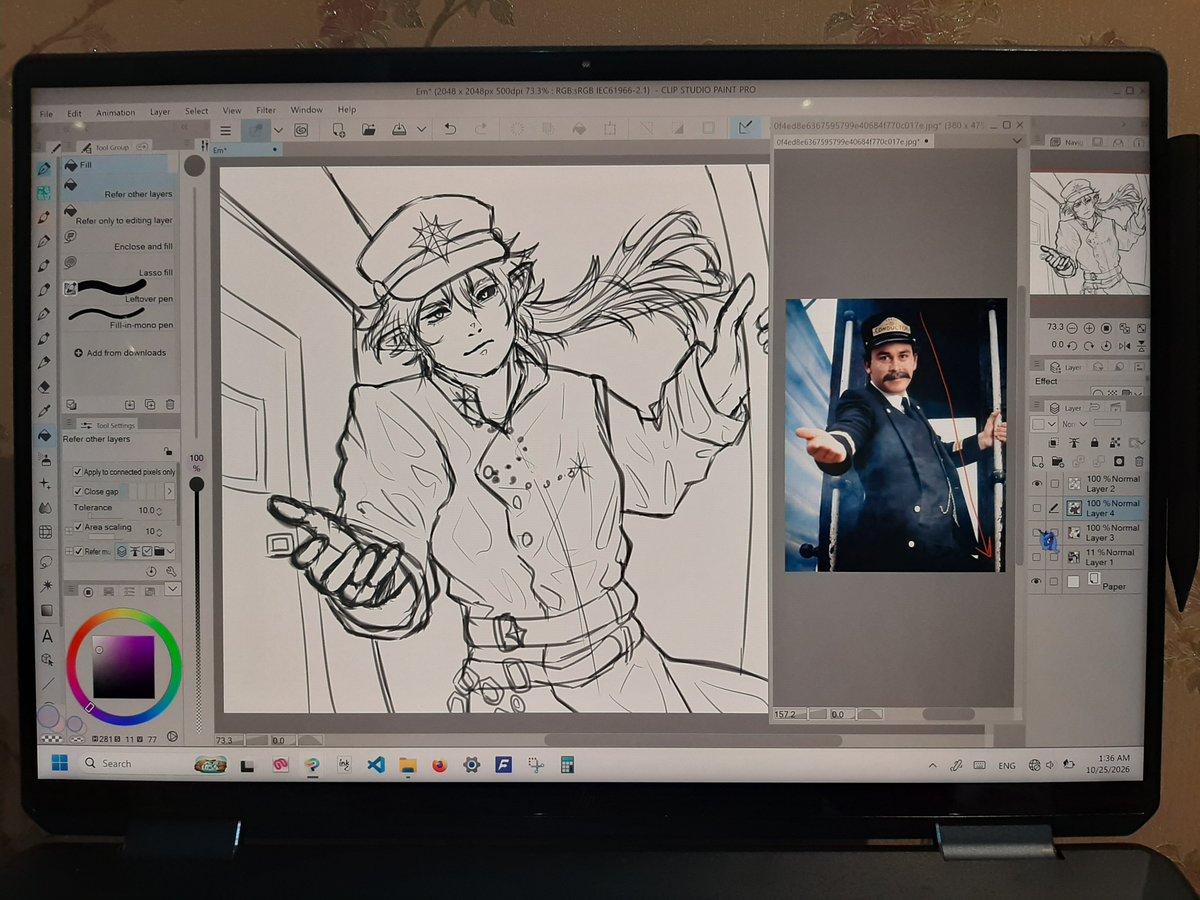Open dropdown next to the command bar tool icon
The image size is (1200, 900).
[x=278, y=130]
